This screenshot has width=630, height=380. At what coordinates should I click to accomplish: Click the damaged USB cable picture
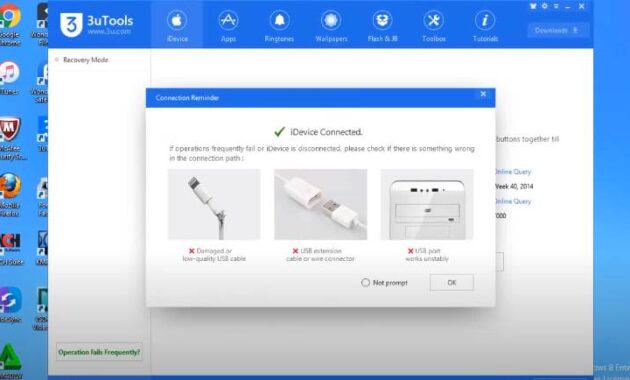click(214, 204)
